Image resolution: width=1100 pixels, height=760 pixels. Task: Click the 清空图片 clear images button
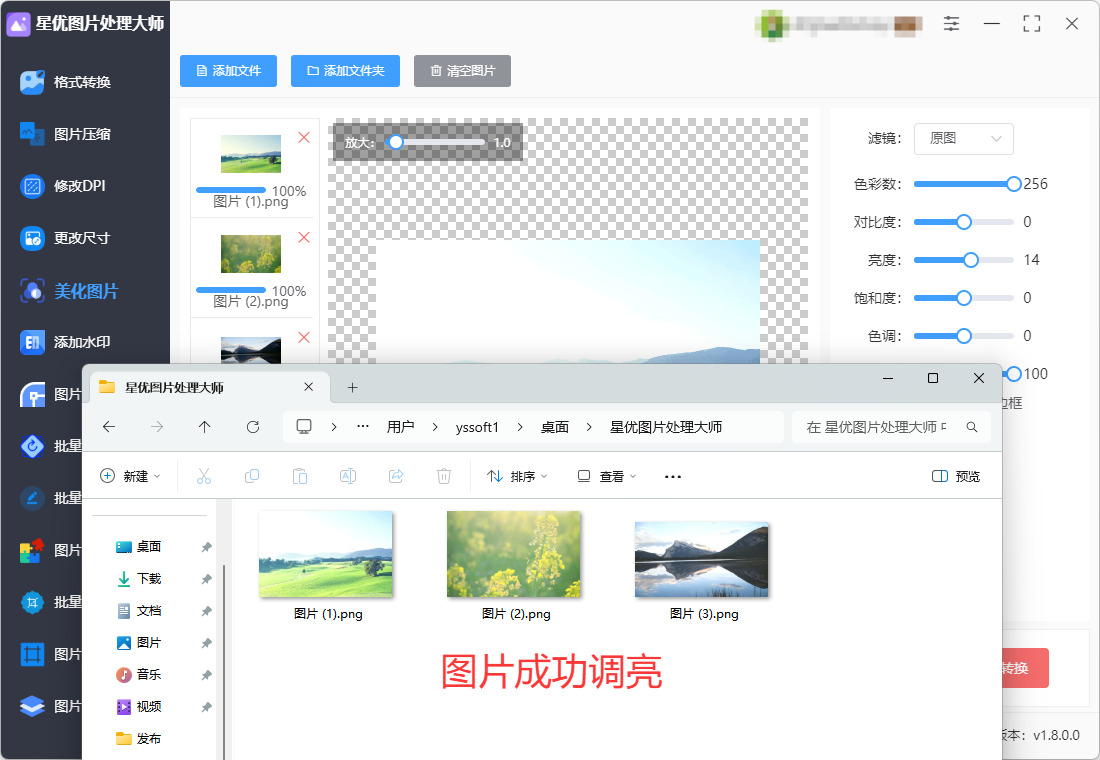462,71
